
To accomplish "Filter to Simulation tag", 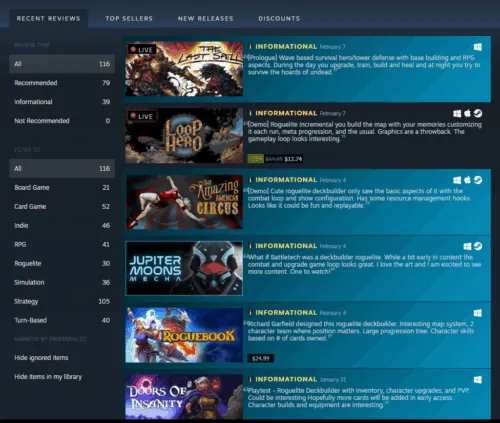I will pyautogui.click(x=62, y=282).
